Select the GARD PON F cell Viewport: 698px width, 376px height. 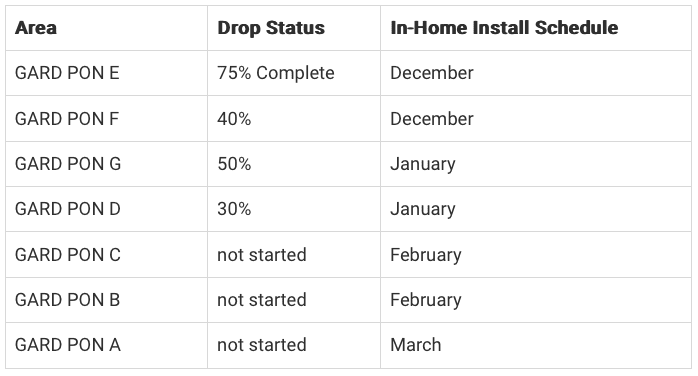coord(67,119)
